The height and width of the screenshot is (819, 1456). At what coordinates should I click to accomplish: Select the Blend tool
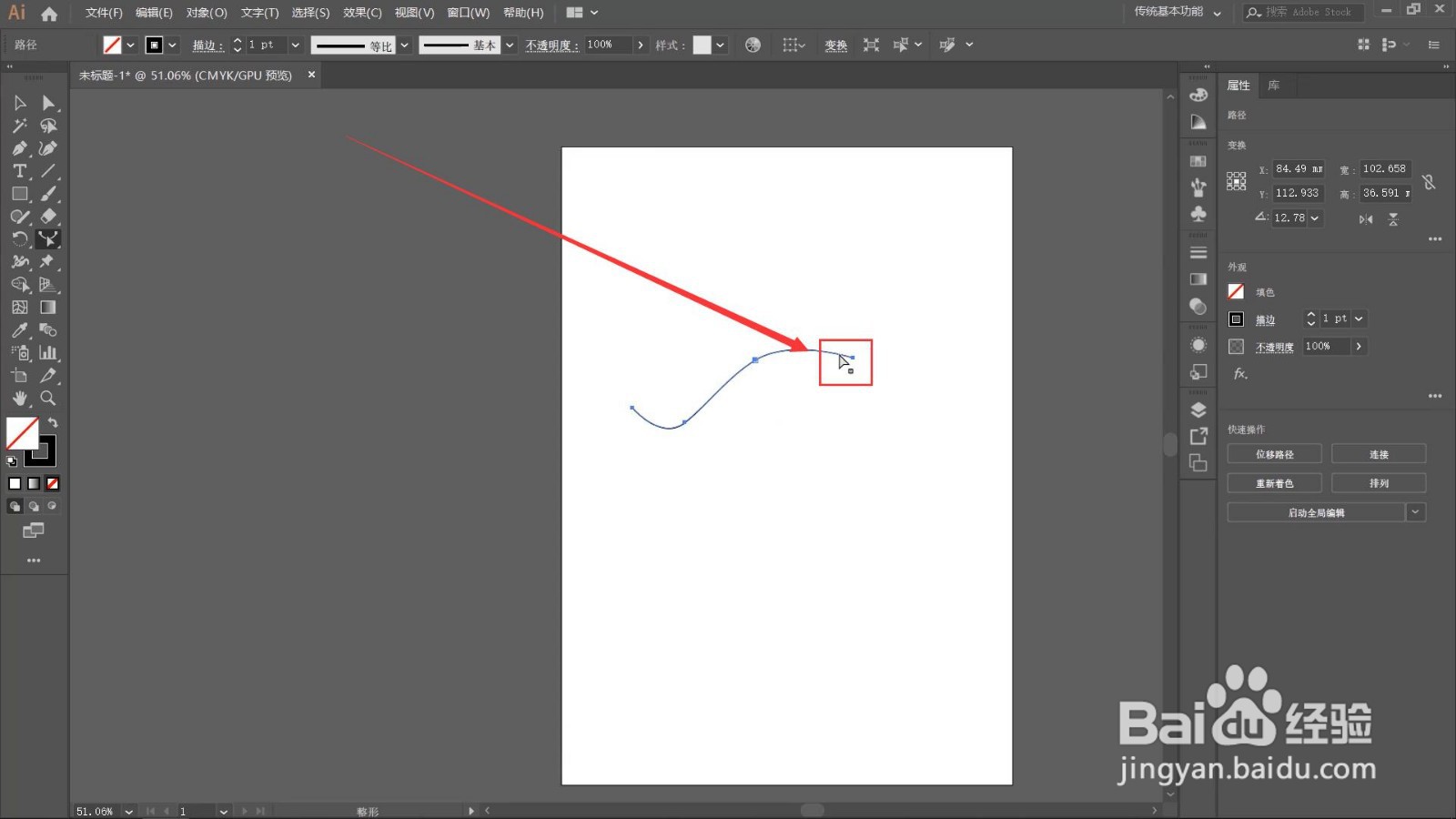(x=48, y=330)
